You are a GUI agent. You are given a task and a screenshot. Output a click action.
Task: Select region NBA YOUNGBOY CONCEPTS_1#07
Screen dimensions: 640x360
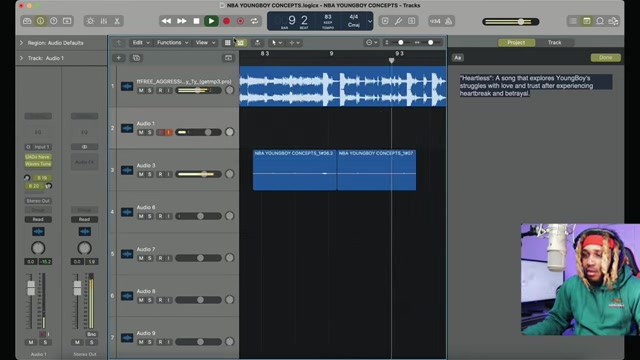377,169
